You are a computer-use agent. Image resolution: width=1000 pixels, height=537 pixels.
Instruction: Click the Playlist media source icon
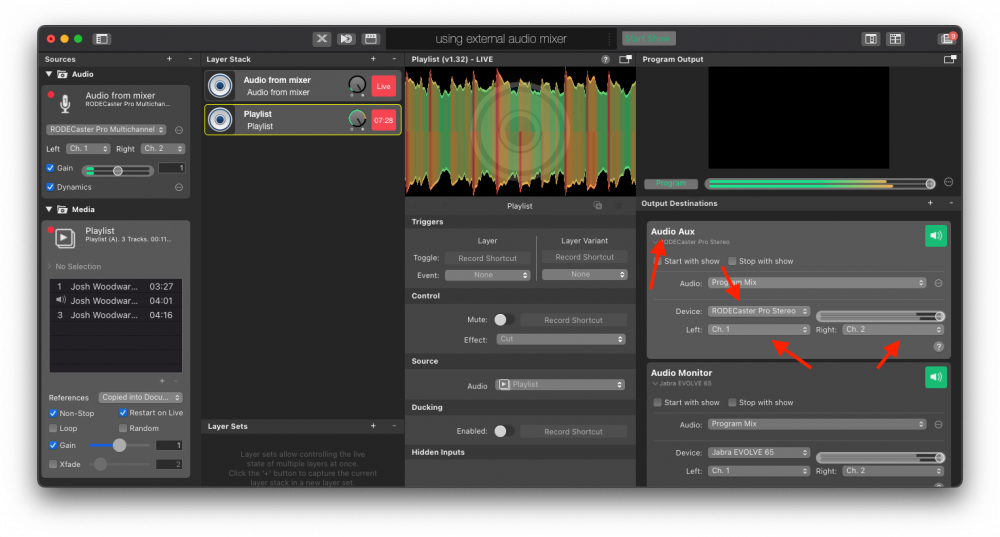click(64, 237)
